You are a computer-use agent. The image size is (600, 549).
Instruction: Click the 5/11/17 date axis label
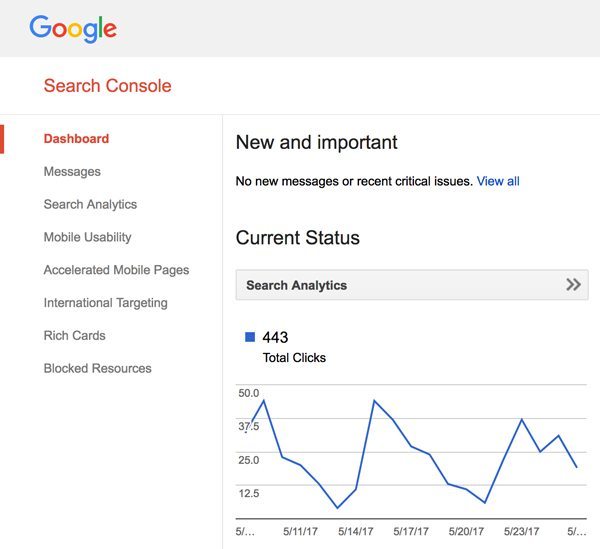point(300,531)
